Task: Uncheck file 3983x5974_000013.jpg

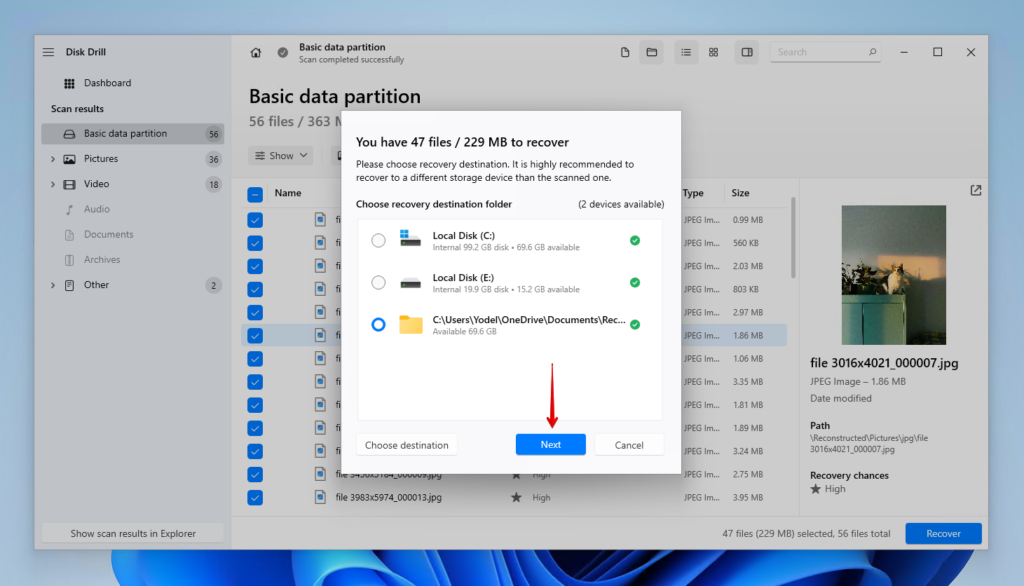Action: [x=254, y=497]
